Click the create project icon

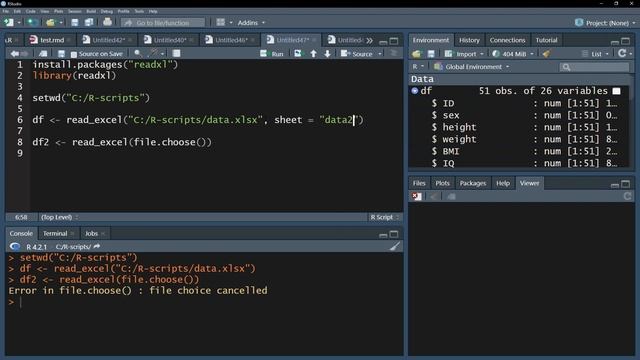(x=33, y=22)
